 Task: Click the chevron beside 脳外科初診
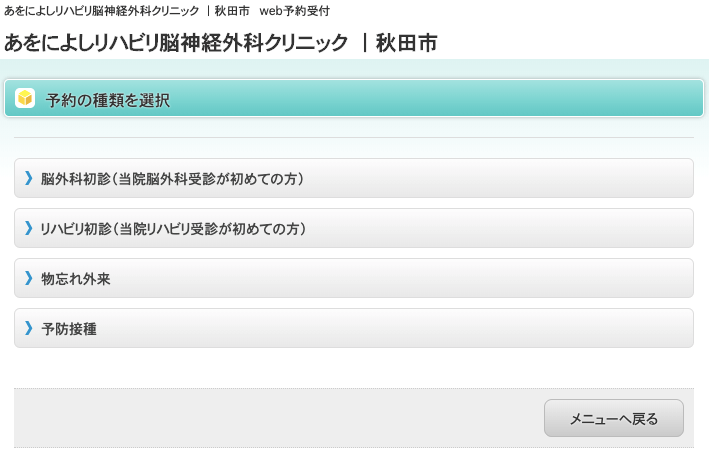tap(29, 178)
